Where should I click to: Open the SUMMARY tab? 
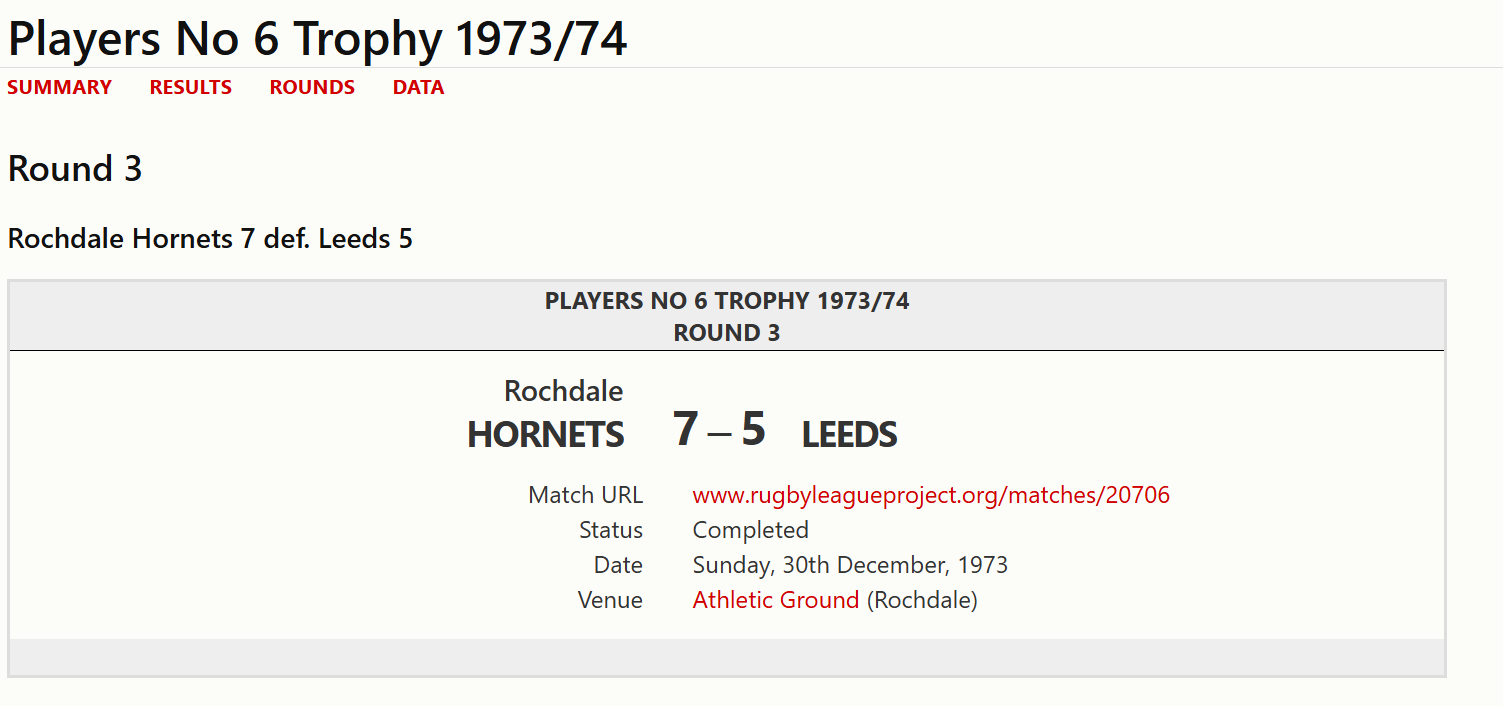click(59, 88)
